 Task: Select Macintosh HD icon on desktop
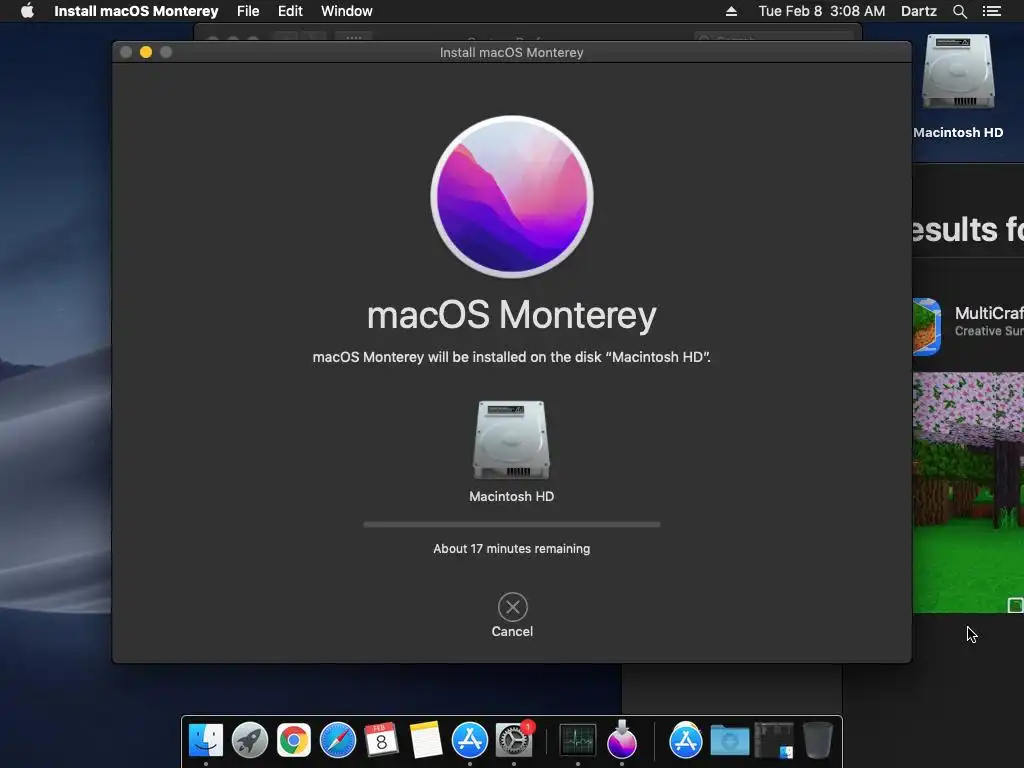click(x=958, y=72)
